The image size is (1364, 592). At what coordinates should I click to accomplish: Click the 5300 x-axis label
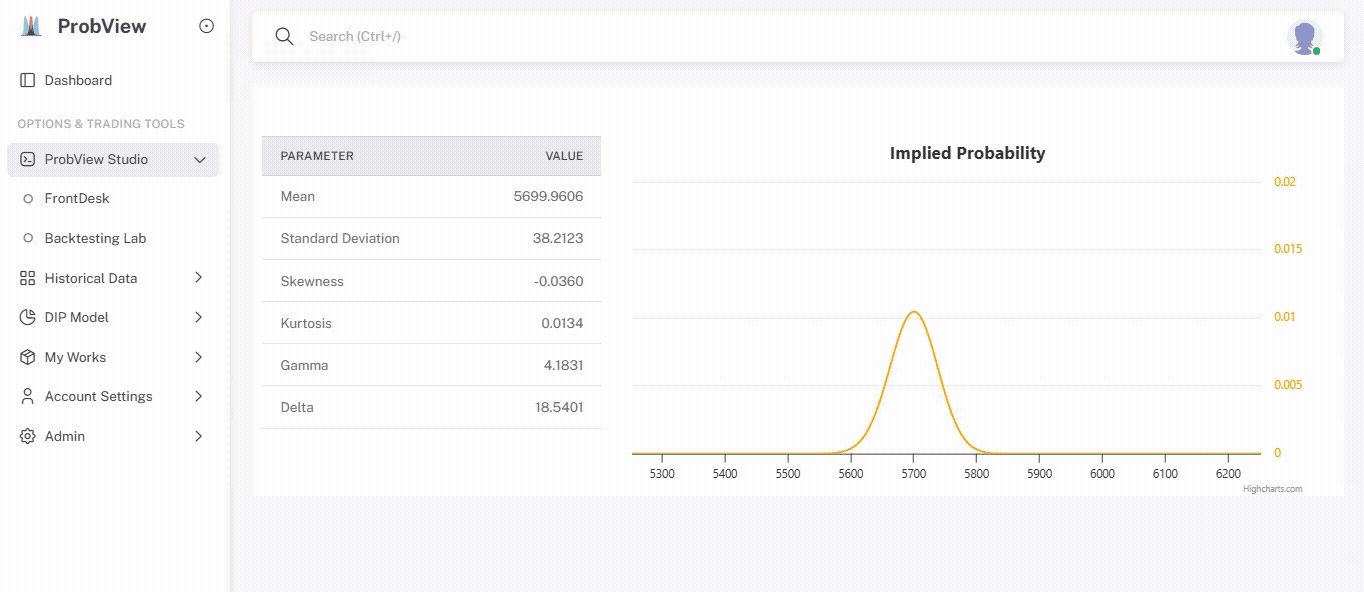coord(662,473)
